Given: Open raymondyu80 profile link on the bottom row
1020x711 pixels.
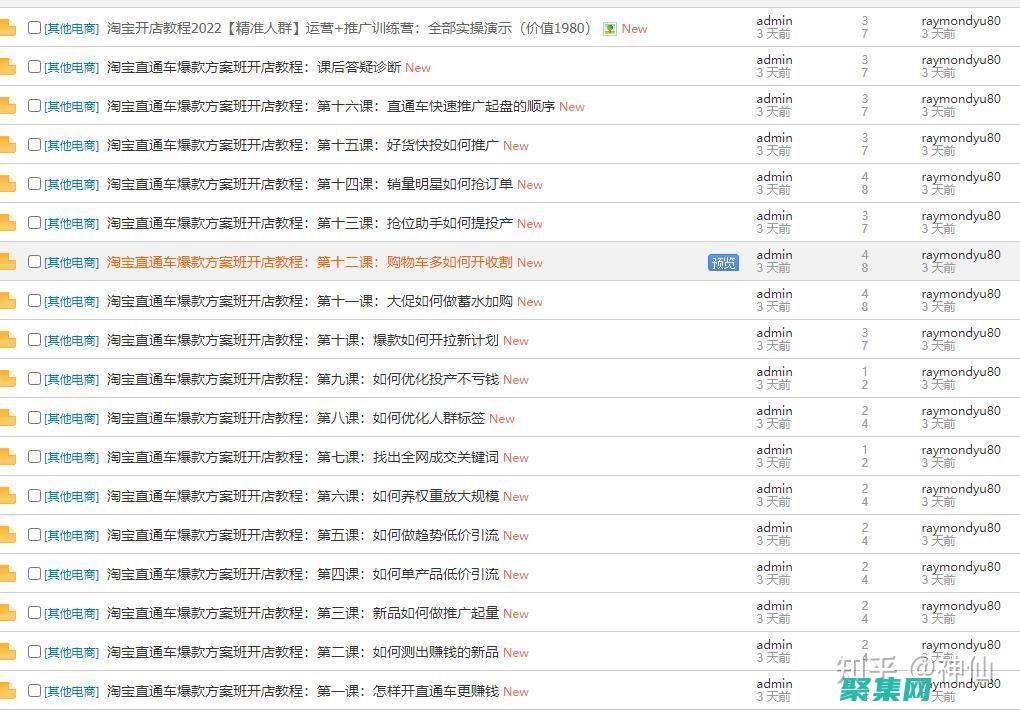Looking at the screenshot, I should click(x=960, y=684).
